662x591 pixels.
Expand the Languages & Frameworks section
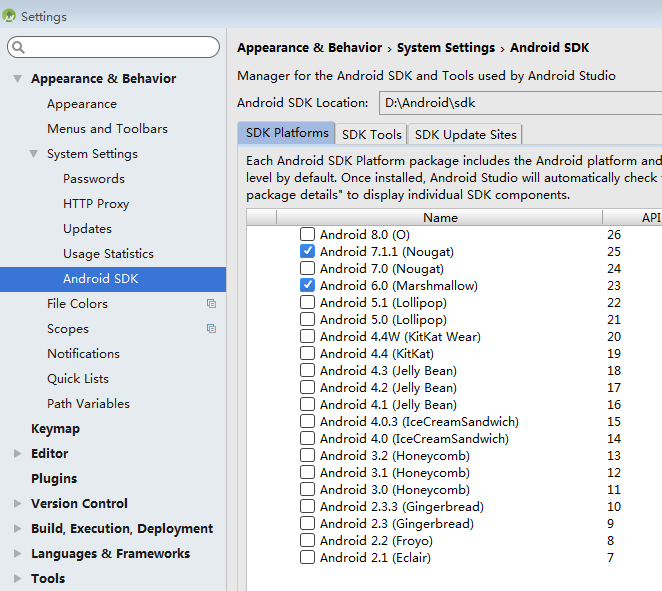coord(17,553)
